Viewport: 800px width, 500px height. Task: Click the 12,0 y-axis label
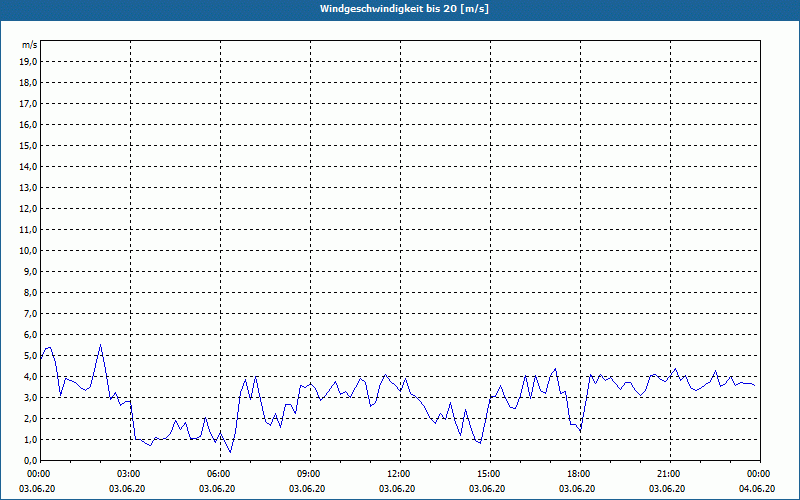coord(28,209)
